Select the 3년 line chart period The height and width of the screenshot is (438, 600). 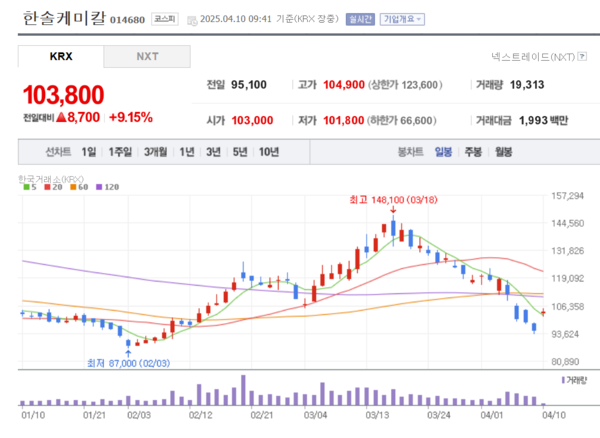[214, 152]
